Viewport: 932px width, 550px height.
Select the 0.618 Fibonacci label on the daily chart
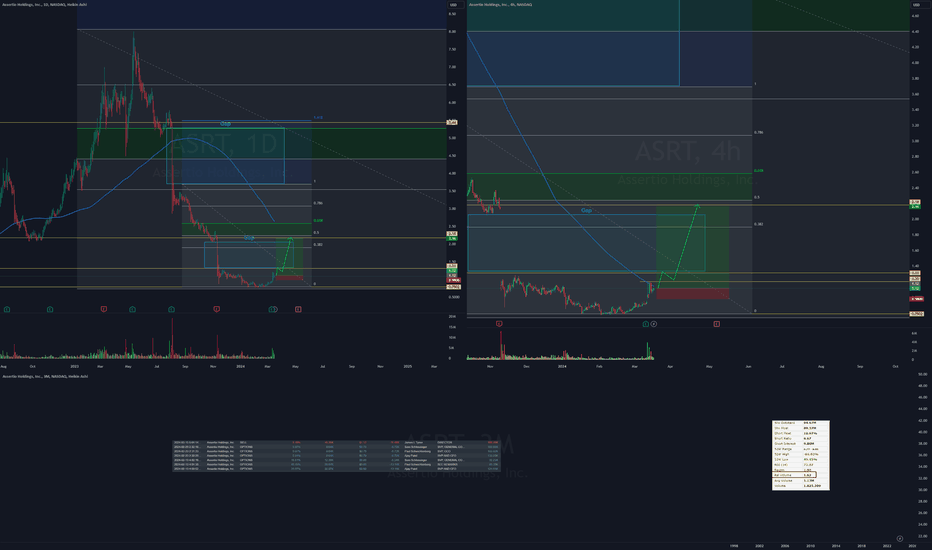319,221
